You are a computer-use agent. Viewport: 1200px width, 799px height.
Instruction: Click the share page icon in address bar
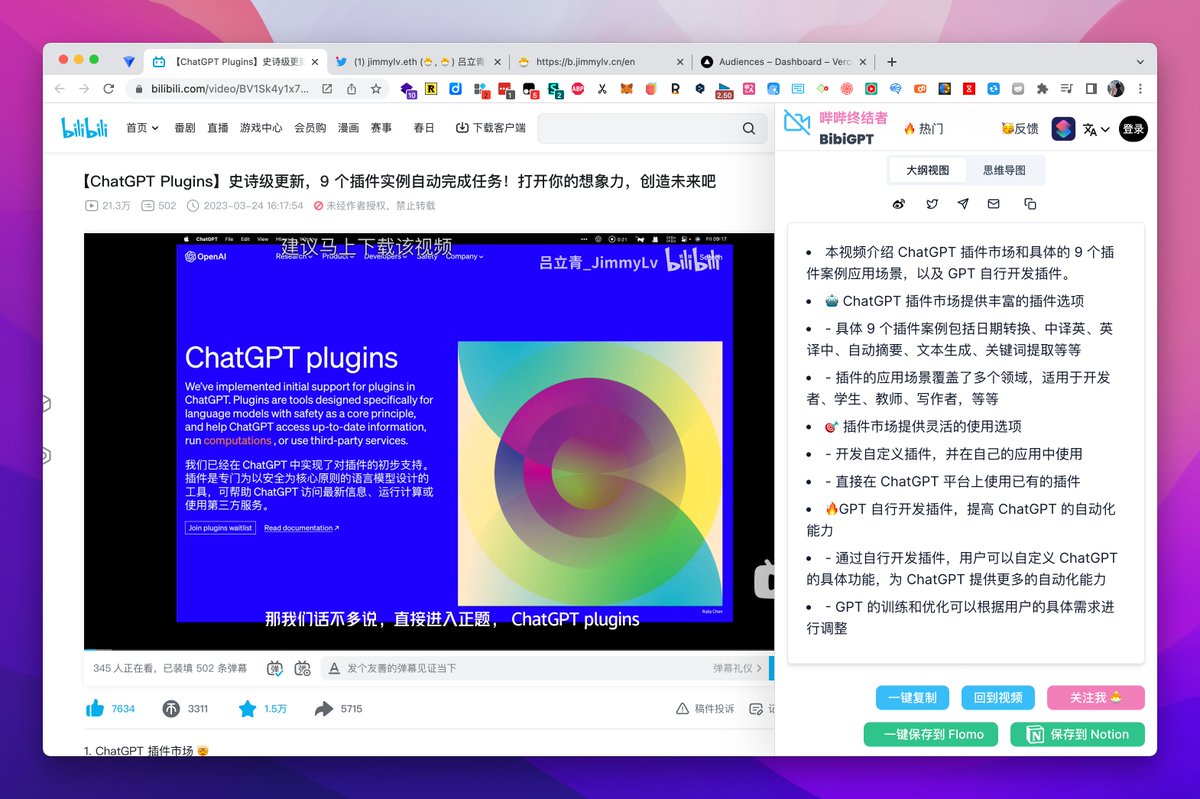[351, 89]
